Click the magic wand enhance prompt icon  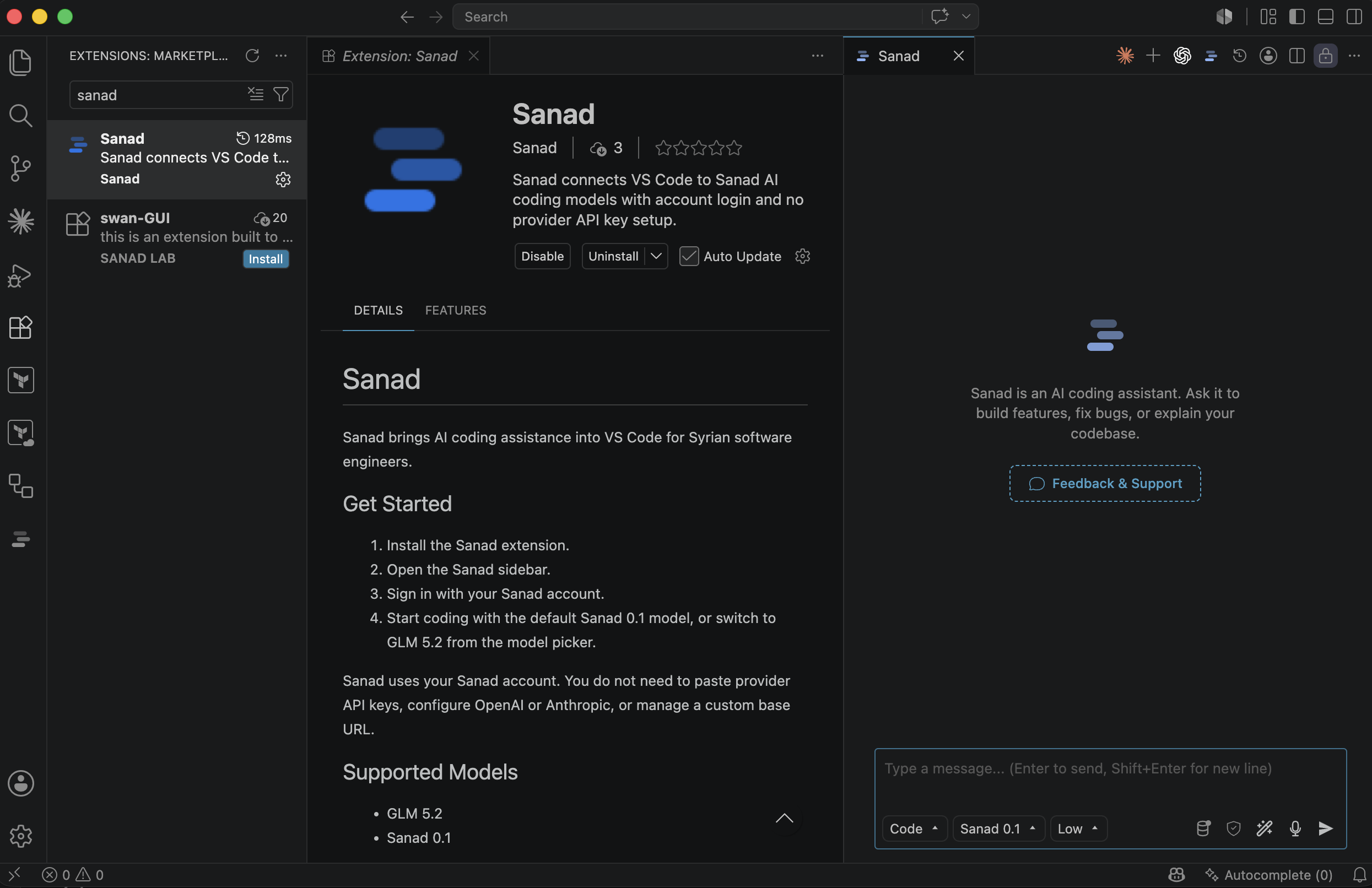pos(1264,828)
